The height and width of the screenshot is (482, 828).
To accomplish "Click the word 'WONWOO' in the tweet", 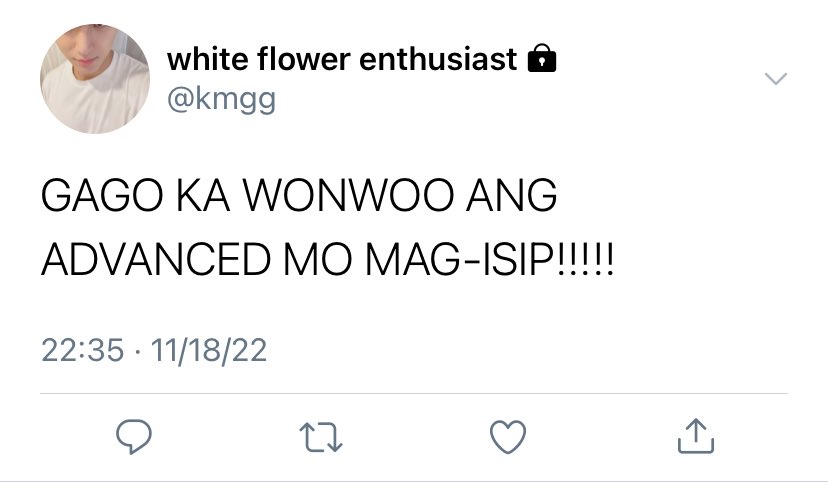I will (348, 195).
